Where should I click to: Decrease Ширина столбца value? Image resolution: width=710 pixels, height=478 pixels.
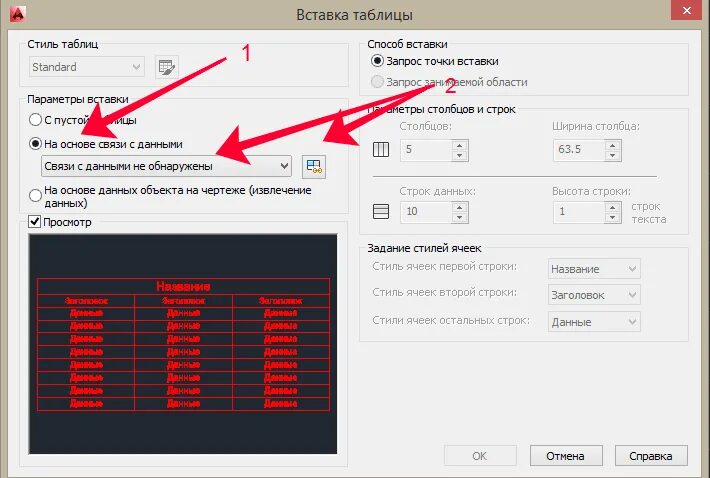(x=613, y=155)
